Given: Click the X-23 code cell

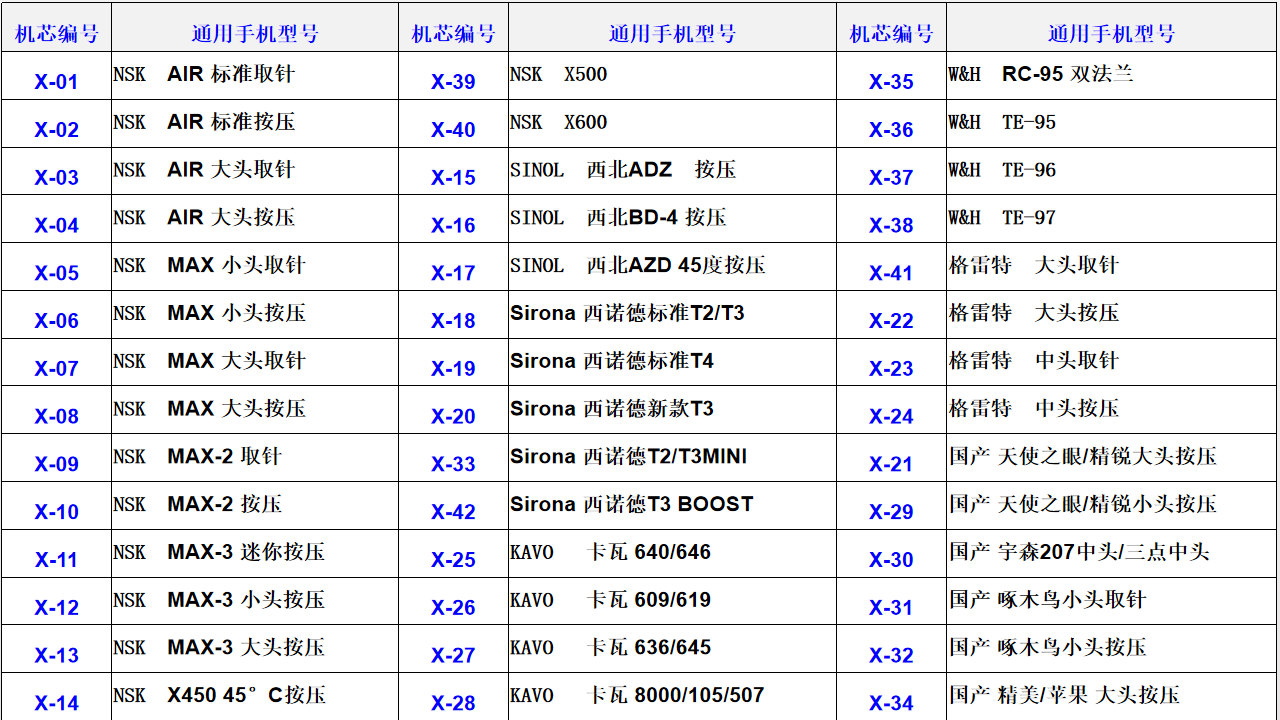Looking at the screenshot, I should (x=891, y=362).
